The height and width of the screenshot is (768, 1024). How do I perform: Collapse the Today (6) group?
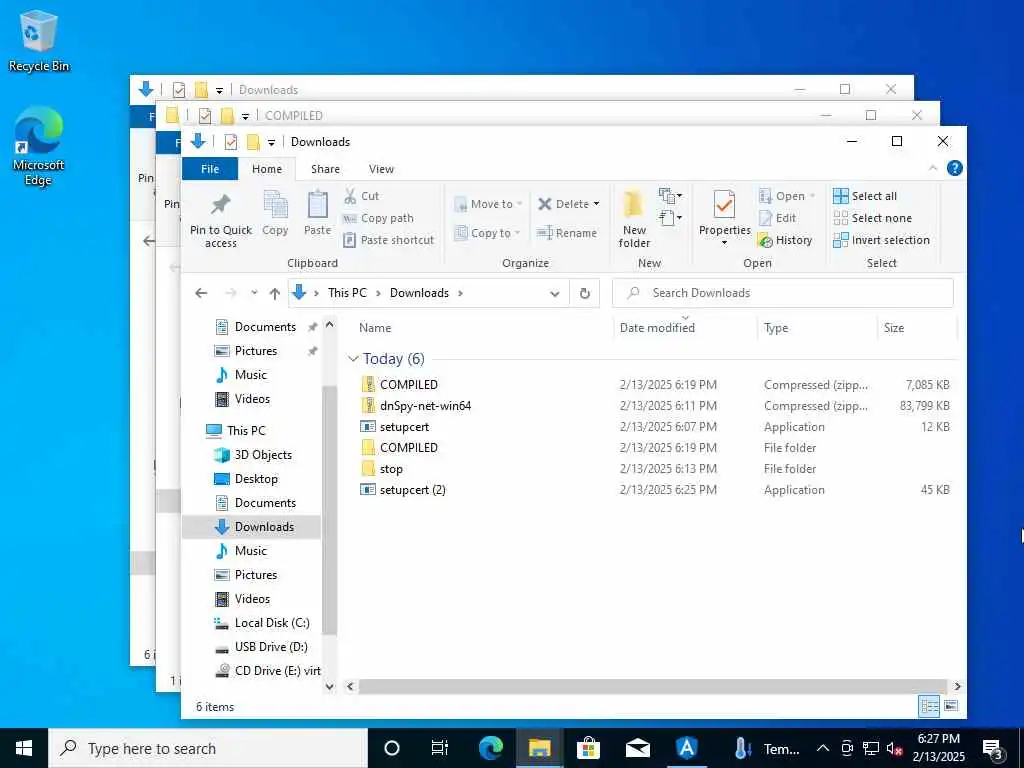[353, 359]
